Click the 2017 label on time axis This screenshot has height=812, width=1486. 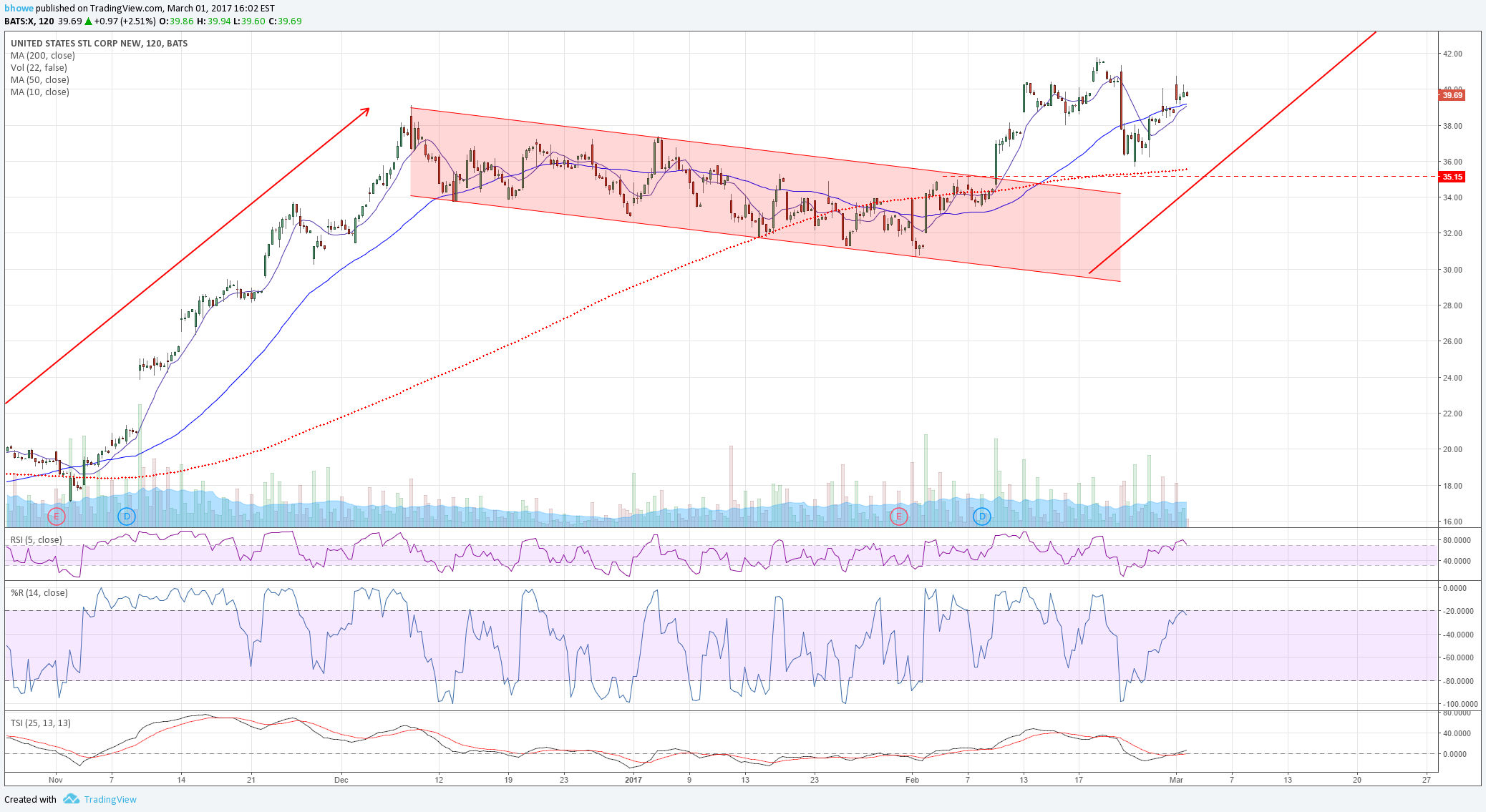click(x=633, y=780)
